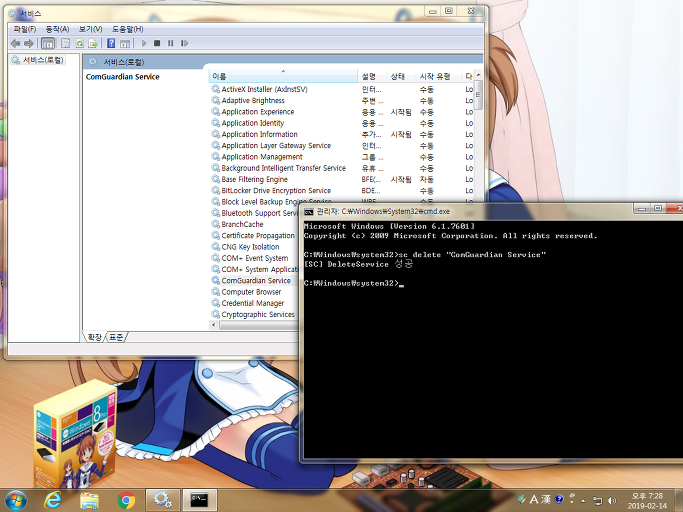
Task: Click the services list horizontal scrollbar left arrow
Action: click(213, 325)
